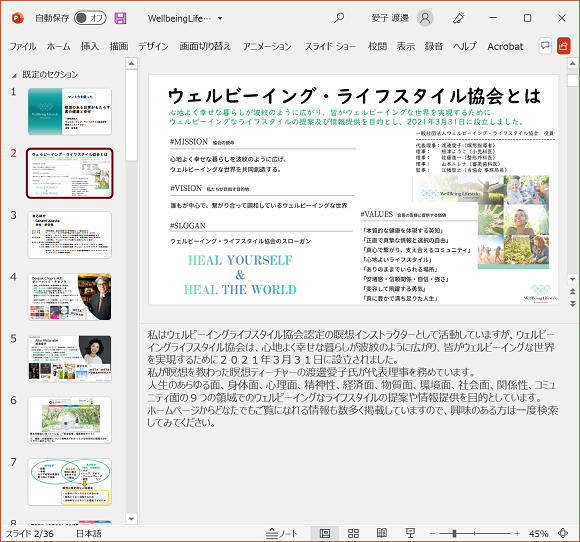The height and width of the screenshot is (542, 580).
Task: Click the スライド 2/36 status indicator
Action: click(30, 533)
